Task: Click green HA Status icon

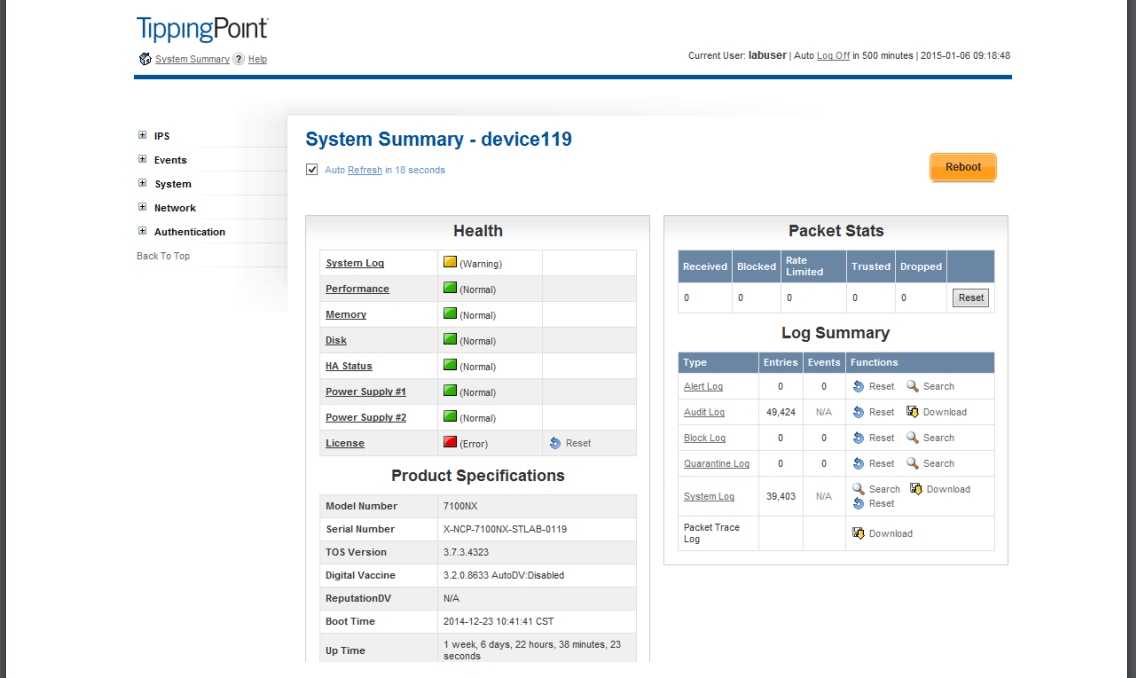Action: click(450, 365)
